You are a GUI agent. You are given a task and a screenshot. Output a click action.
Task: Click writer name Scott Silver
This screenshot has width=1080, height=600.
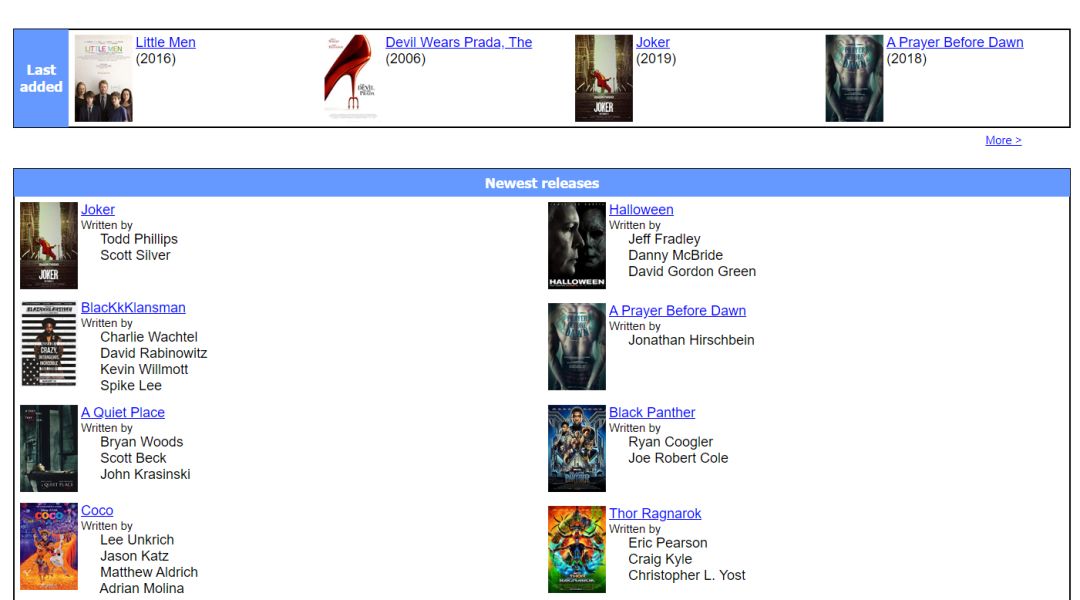coord(135,255)
